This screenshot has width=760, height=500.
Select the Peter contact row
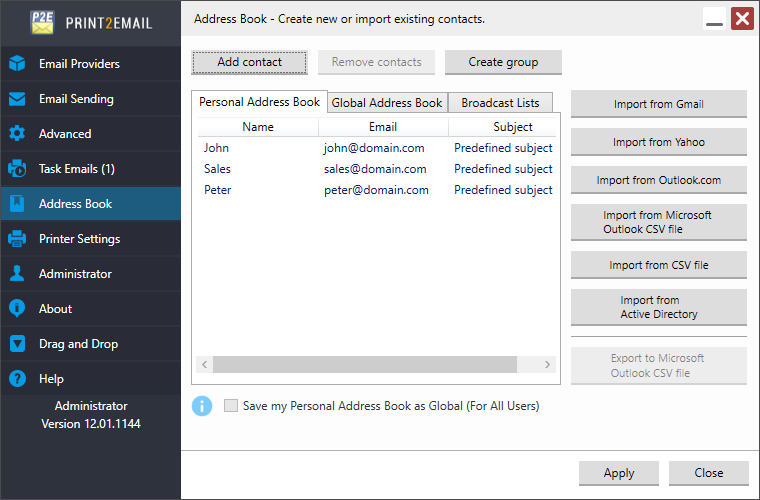(377, 190)
